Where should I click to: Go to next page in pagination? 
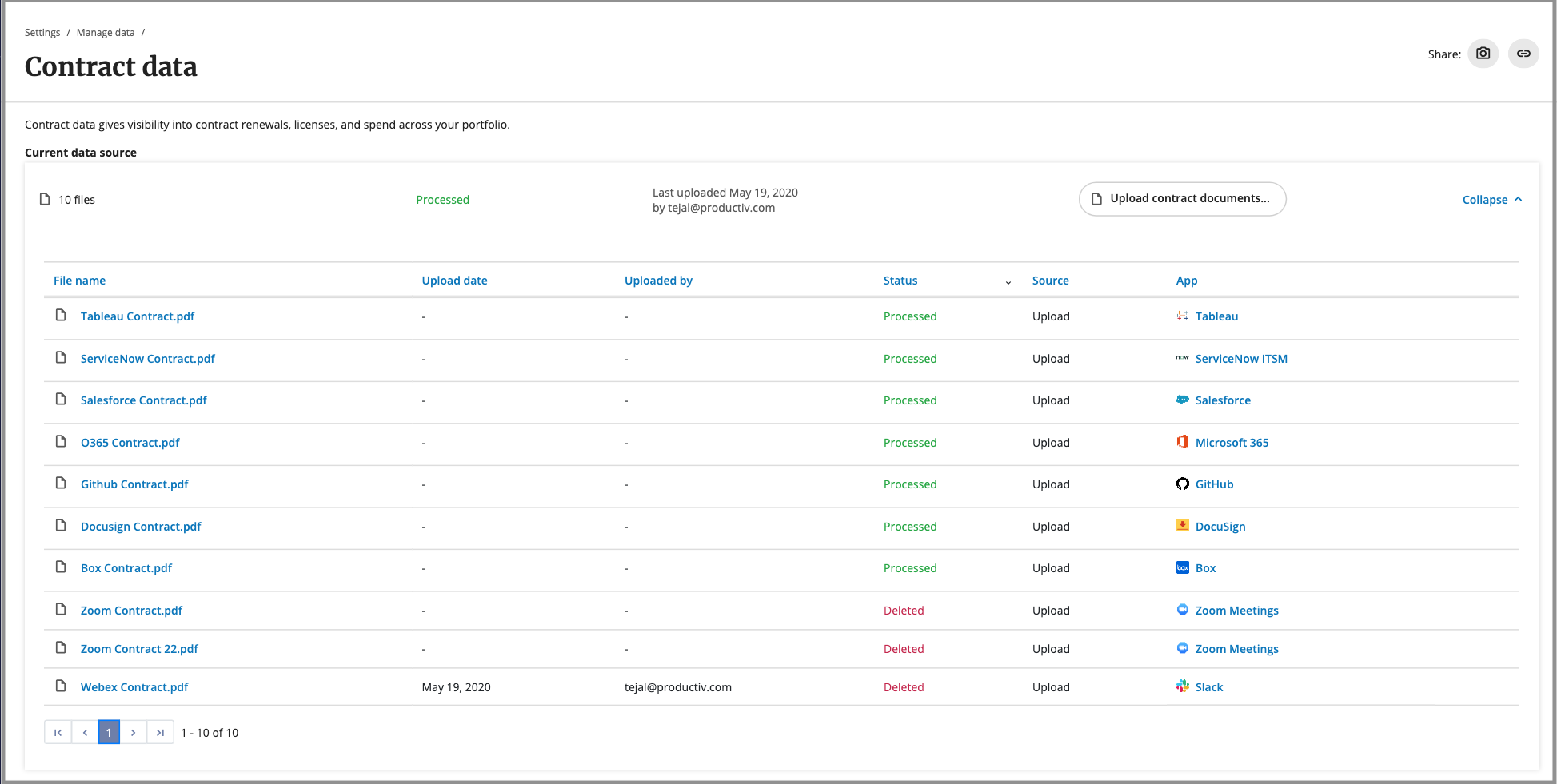coord(134,733)
